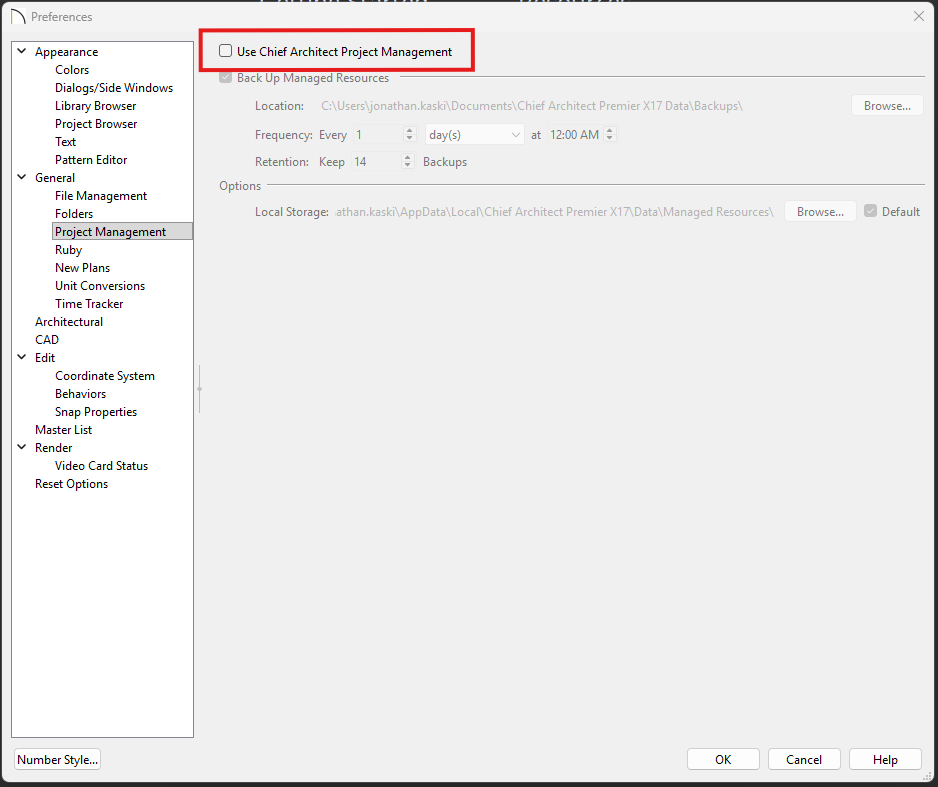Select the Architectural category

[x=69, y=322]
